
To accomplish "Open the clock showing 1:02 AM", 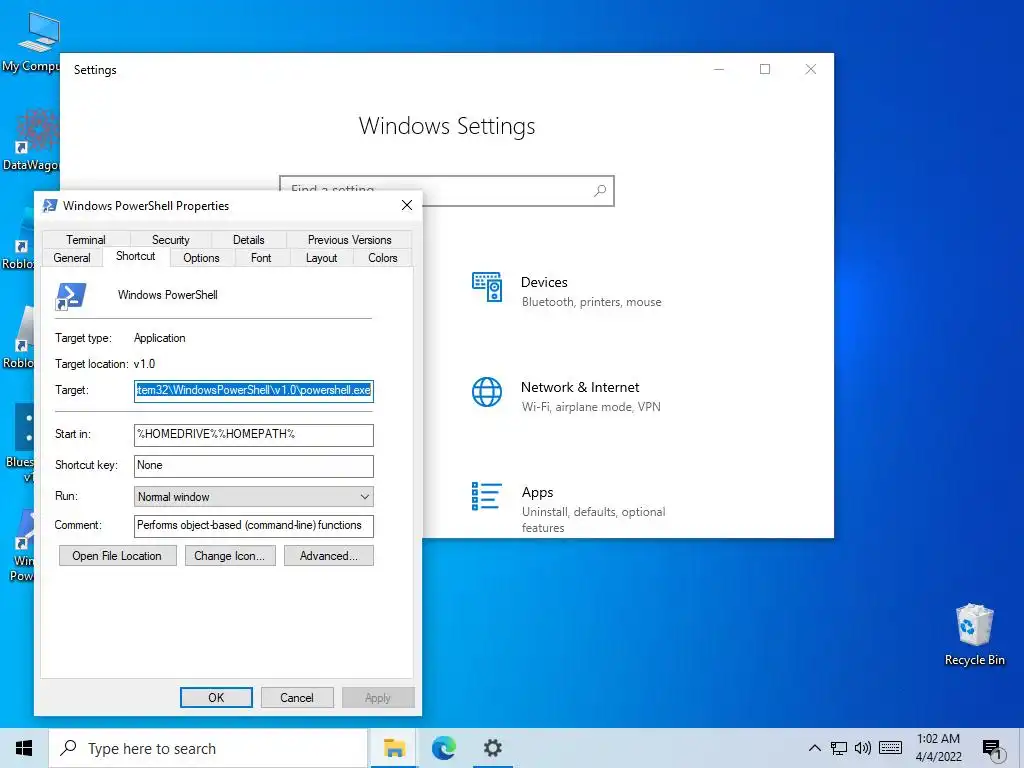I will click(938, 748).
